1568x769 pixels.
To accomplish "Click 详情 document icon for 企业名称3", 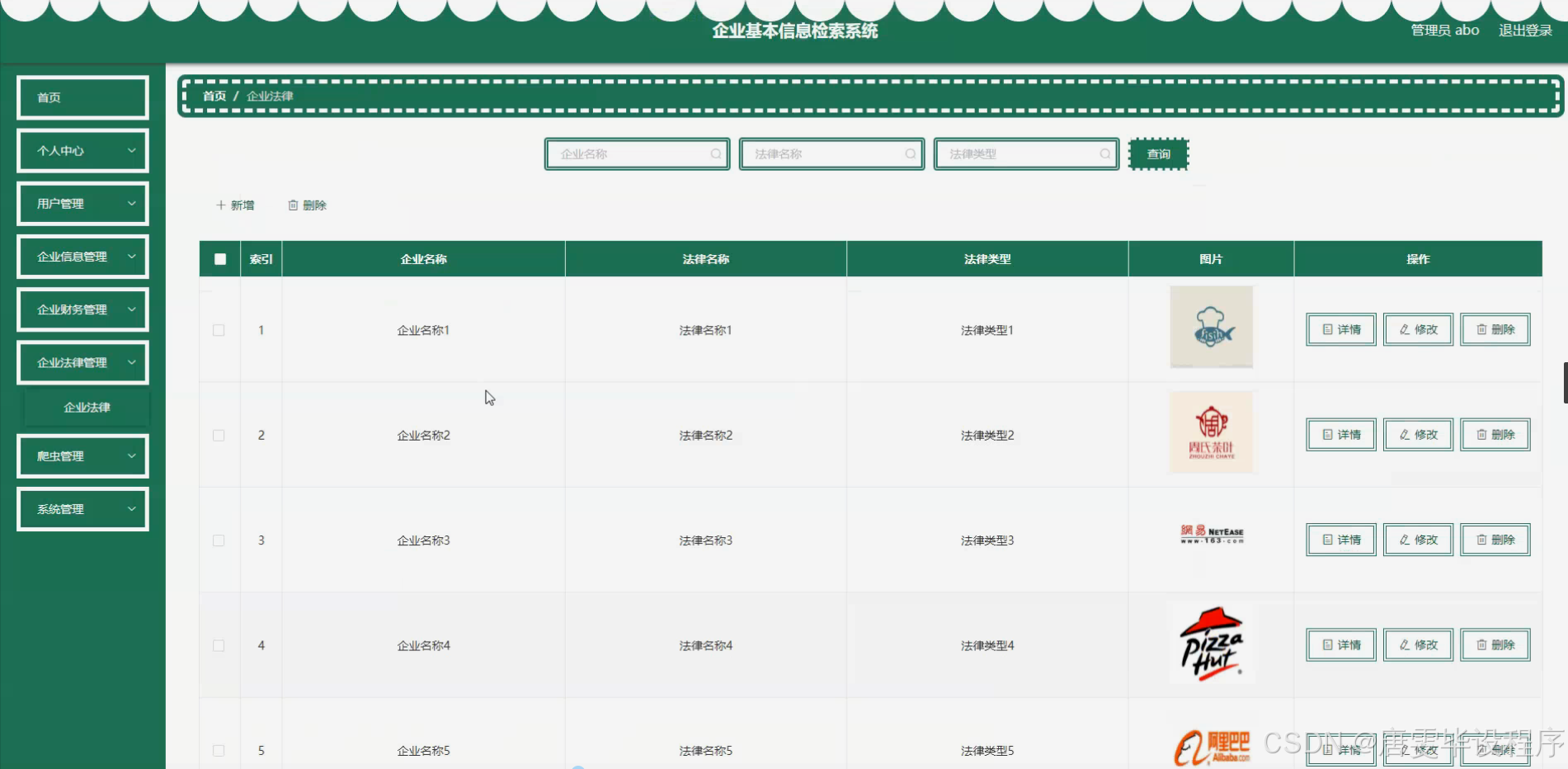I will tap(1327, 540).
